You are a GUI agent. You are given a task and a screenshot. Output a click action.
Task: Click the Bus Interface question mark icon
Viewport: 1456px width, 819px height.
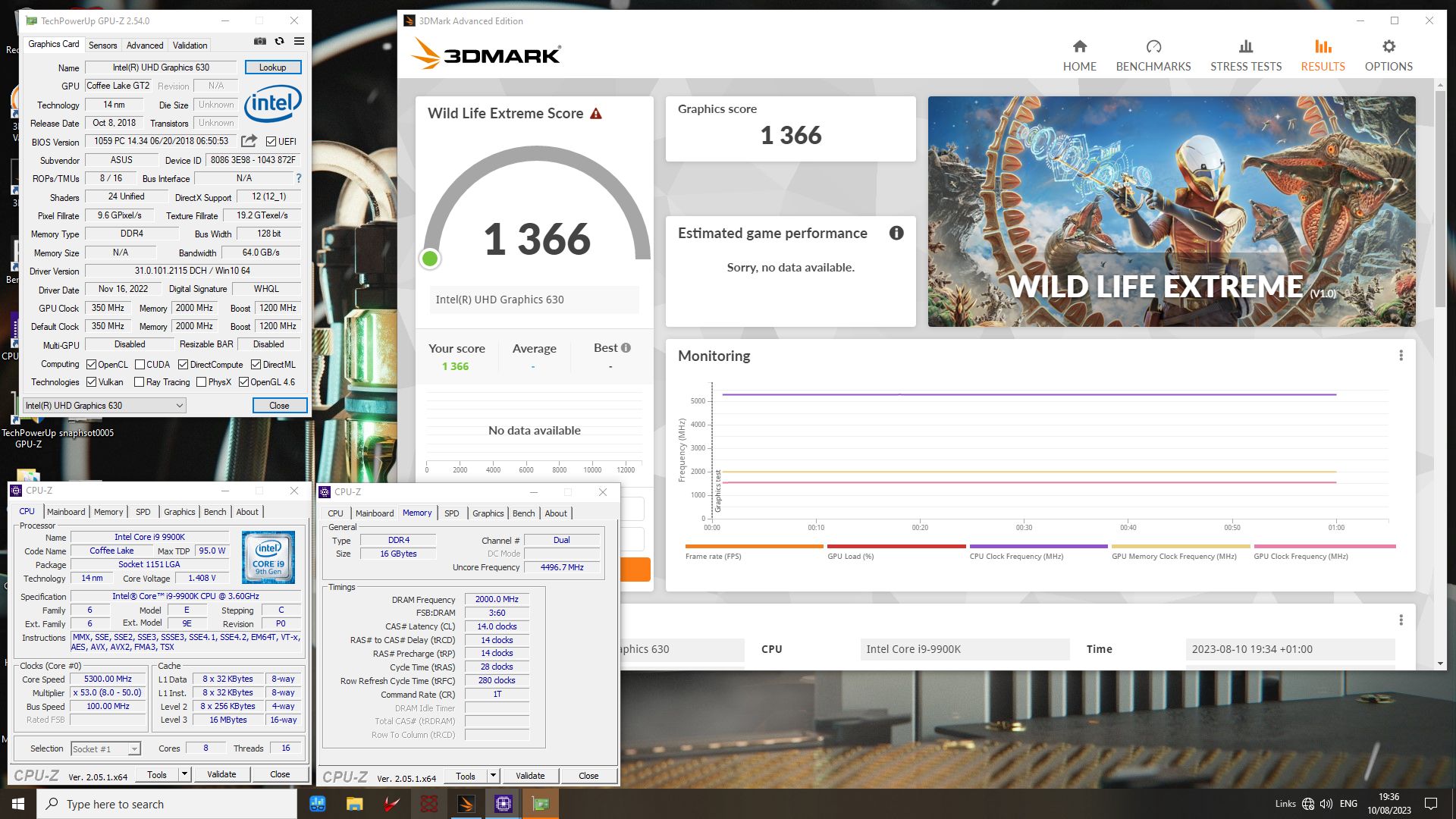click(299, 178)
